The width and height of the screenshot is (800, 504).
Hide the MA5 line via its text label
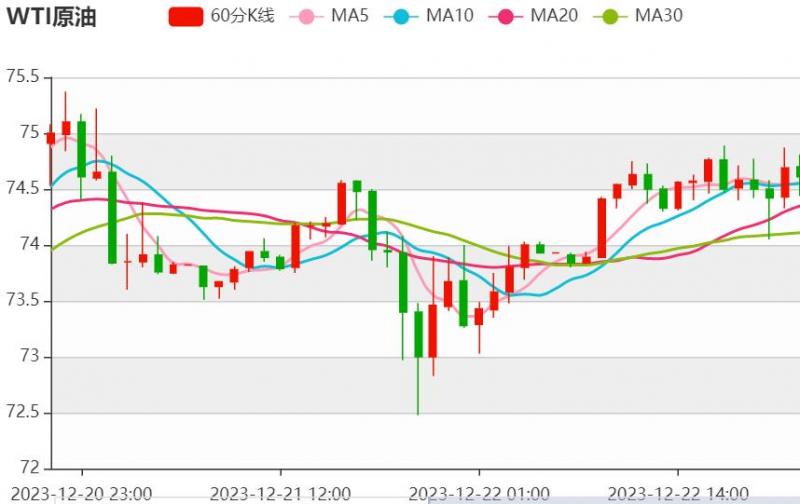point(351,16)
